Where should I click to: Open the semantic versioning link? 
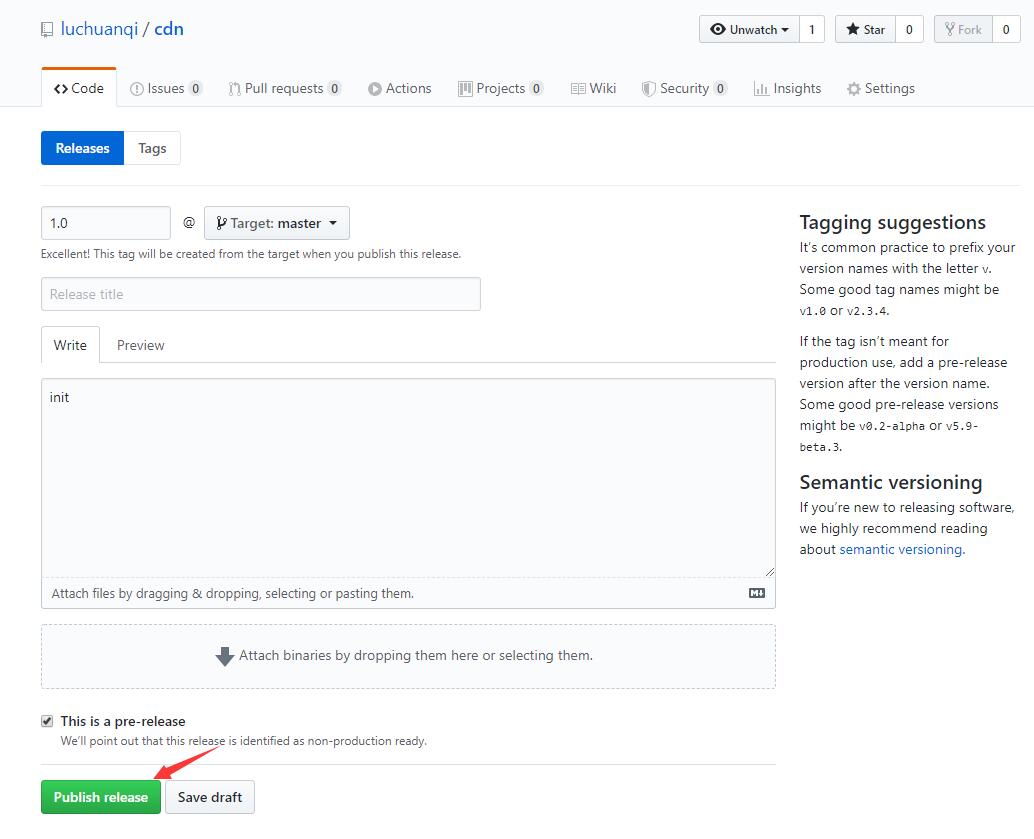coord(900,549)
